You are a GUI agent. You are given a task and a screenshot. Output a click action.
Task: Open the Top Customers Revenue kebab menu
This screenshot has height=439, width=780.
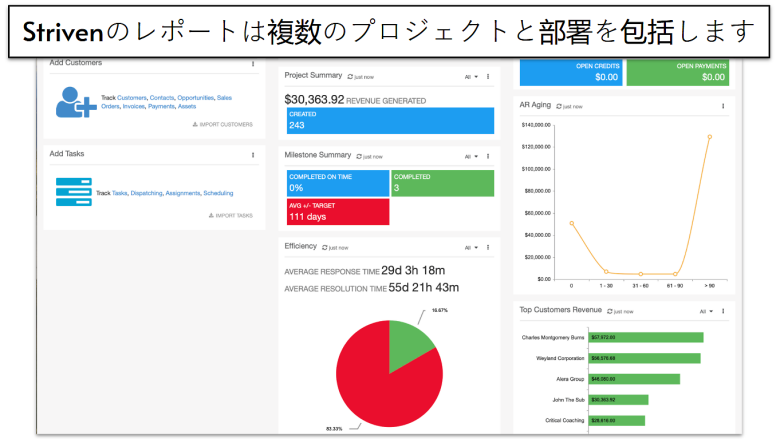pos(723,311)
